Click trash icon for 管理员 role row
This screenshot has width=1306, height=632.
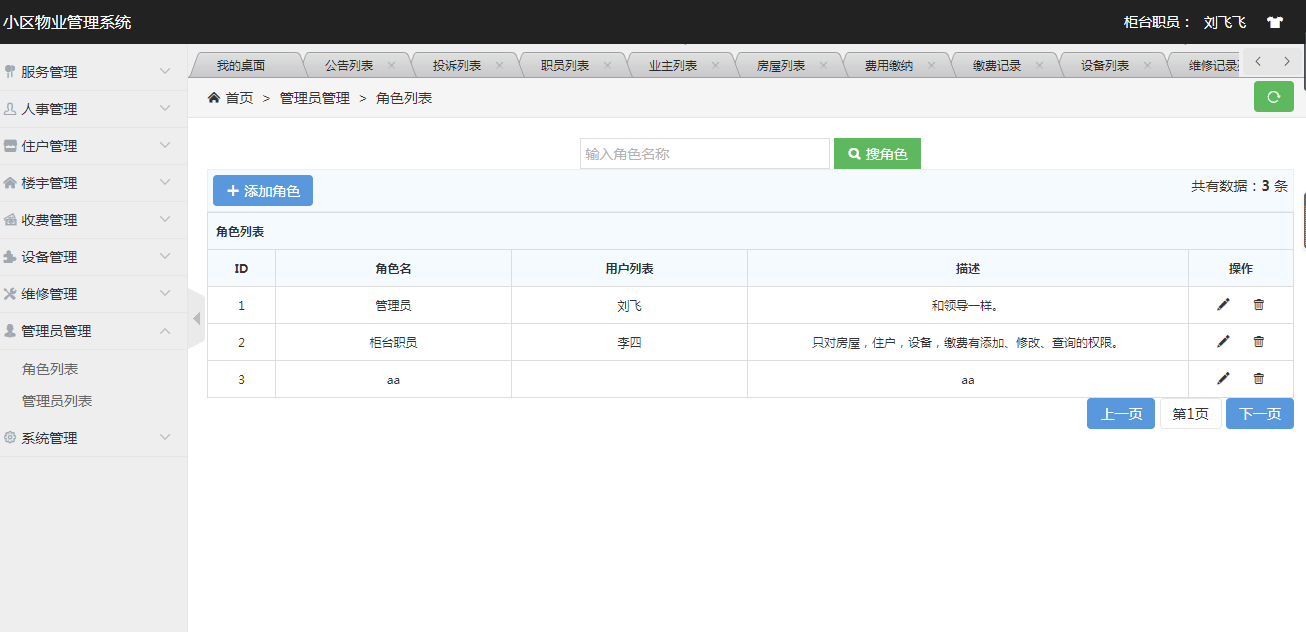[1259, 305]
